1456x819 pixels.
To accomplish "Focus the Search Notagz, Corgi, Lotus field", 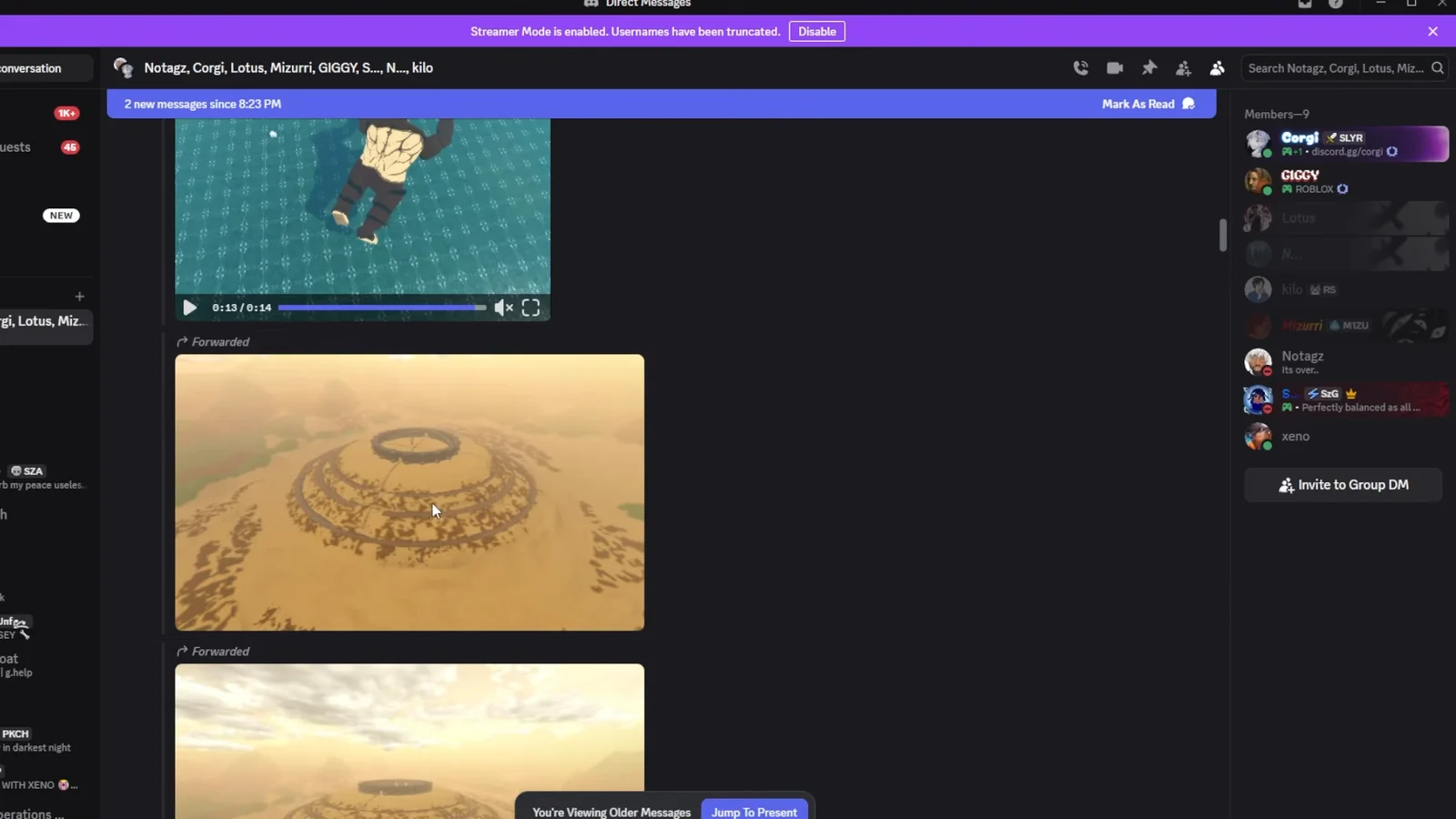I will (x=1344, y=68).
